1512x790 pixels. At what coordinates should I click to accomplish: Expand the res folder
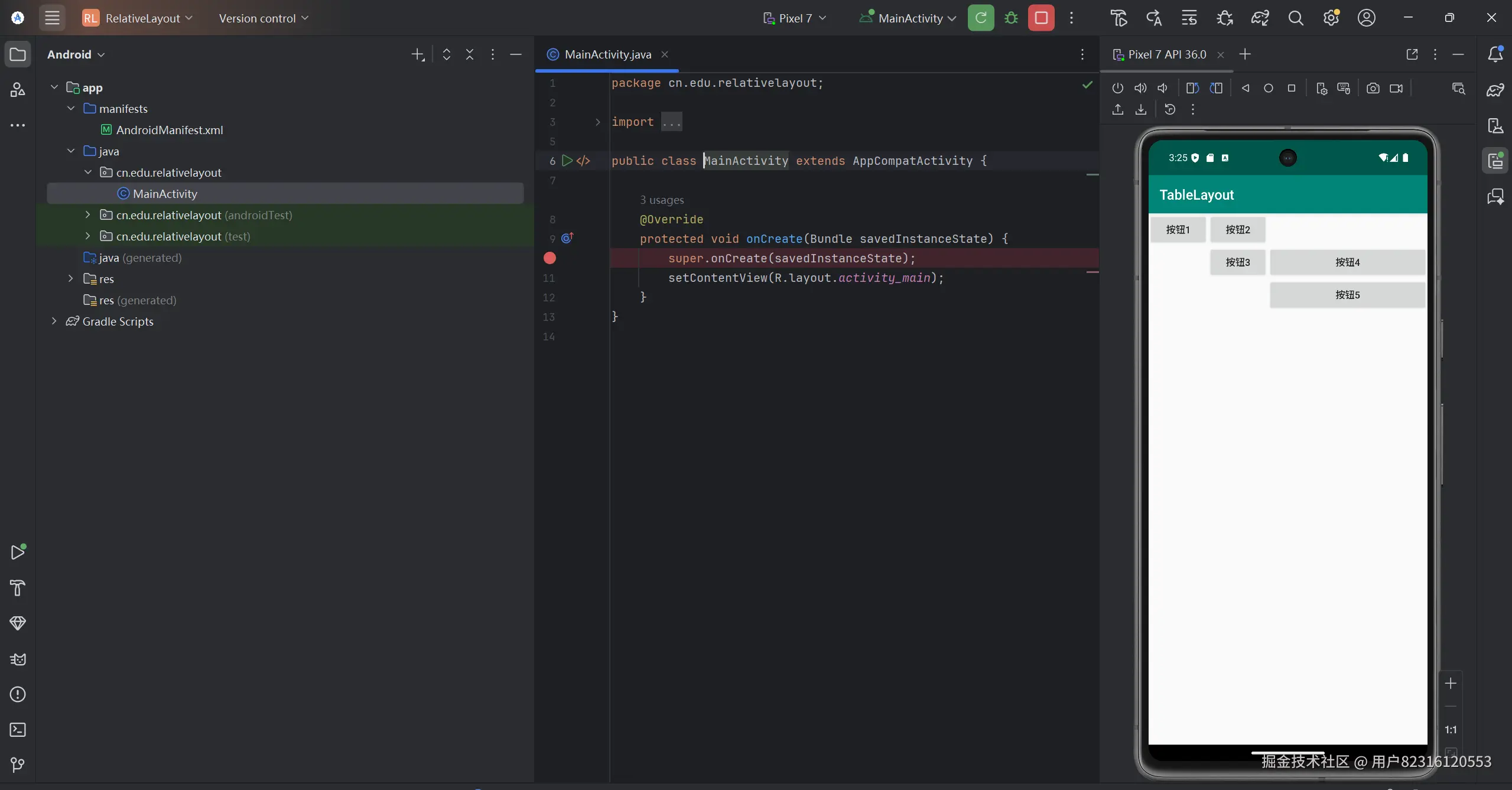[x=71, y=279]
